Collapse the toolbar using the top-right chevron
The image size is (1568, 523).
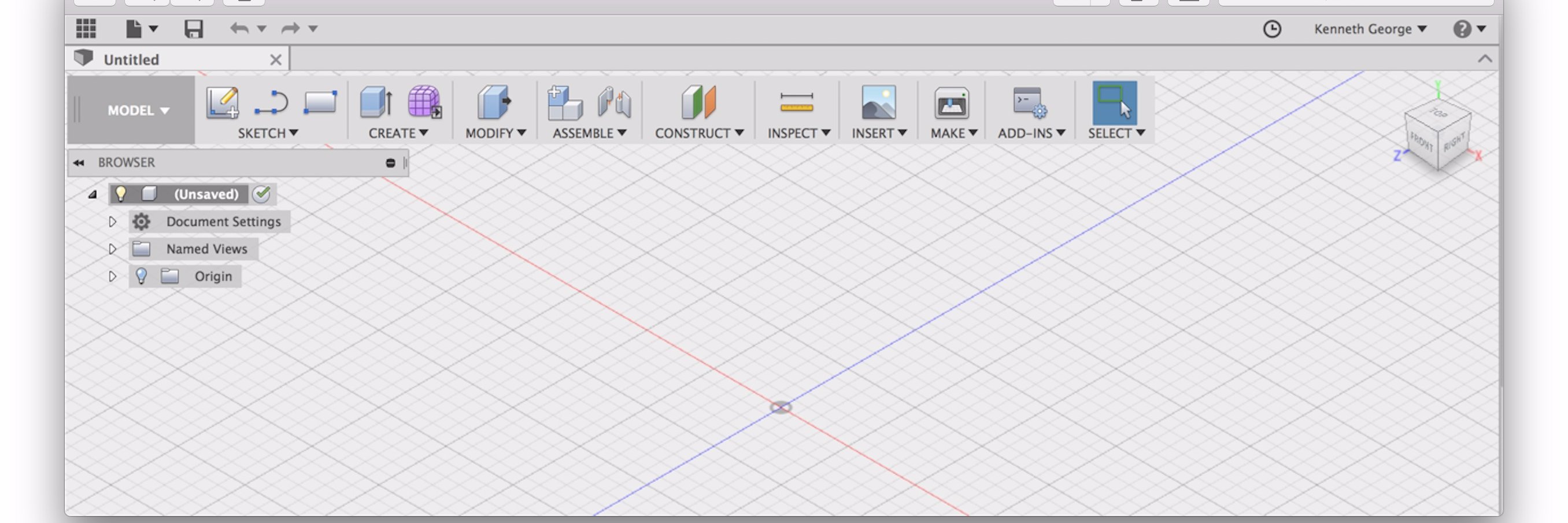(x=1485, y=59)
